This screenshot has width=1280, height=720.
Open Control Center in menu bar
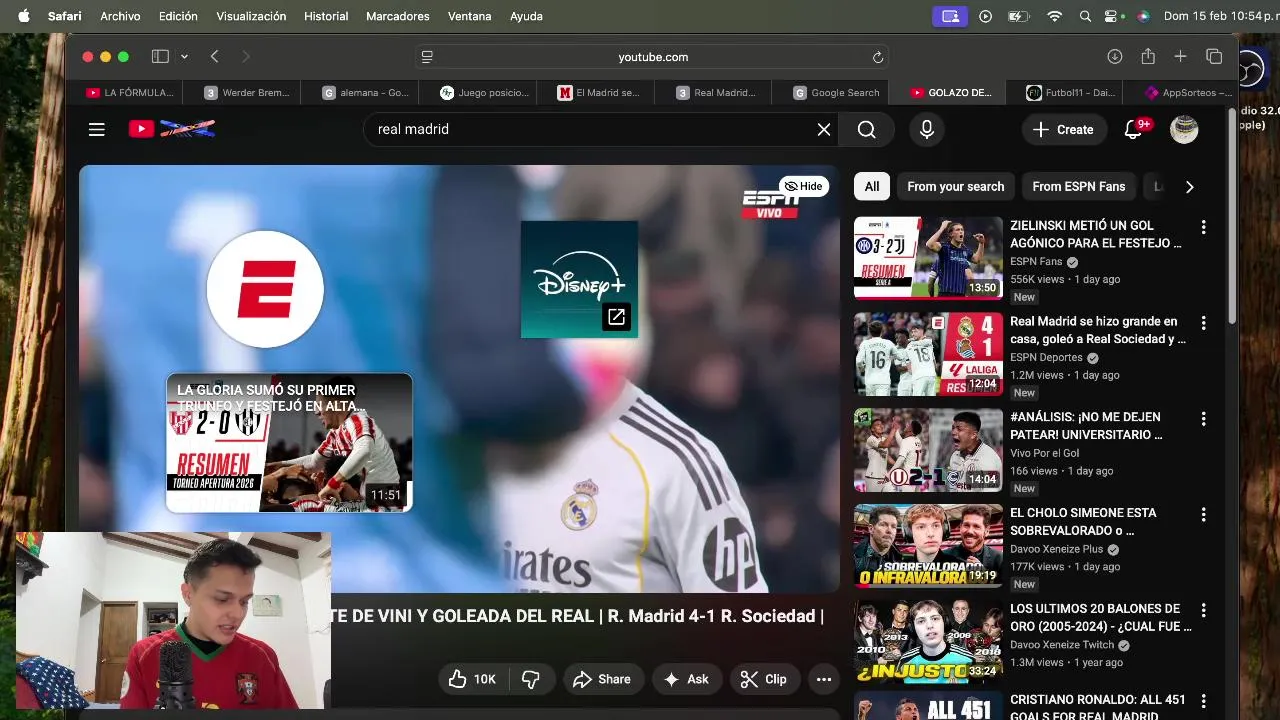click(1113, 16)
